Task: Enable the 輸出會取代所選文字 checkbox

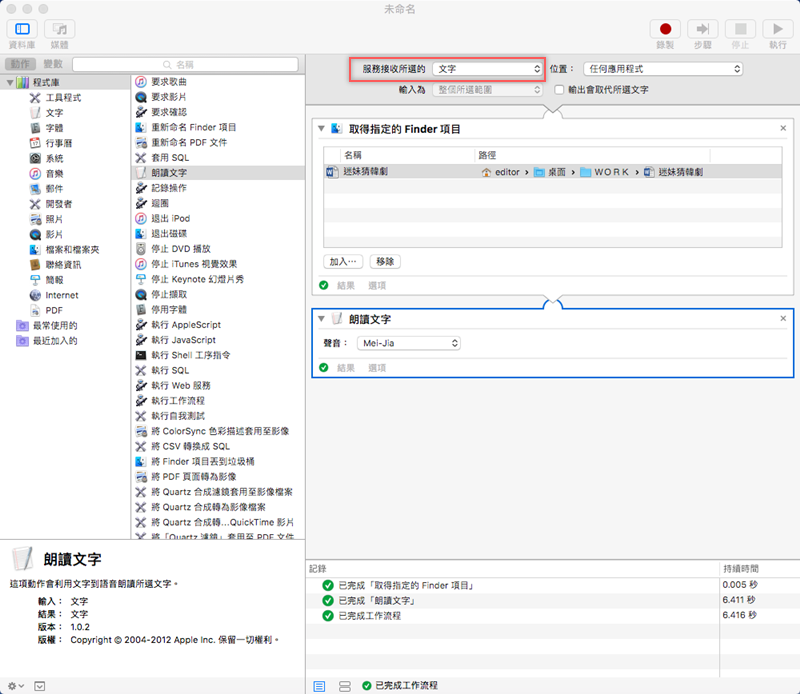Action: (561, 89)
